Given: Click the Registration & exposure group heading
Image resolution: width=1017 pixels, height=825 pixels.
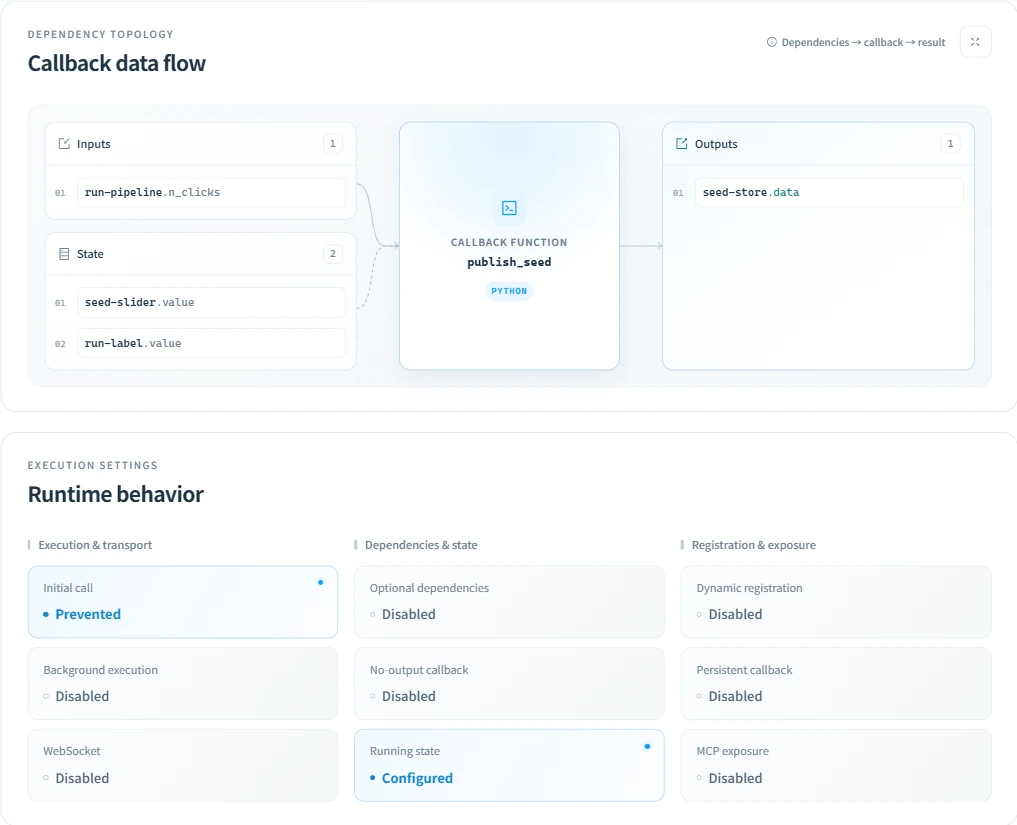Looking at the screenshot, I should pyautogui.click(x=754, y=545).
